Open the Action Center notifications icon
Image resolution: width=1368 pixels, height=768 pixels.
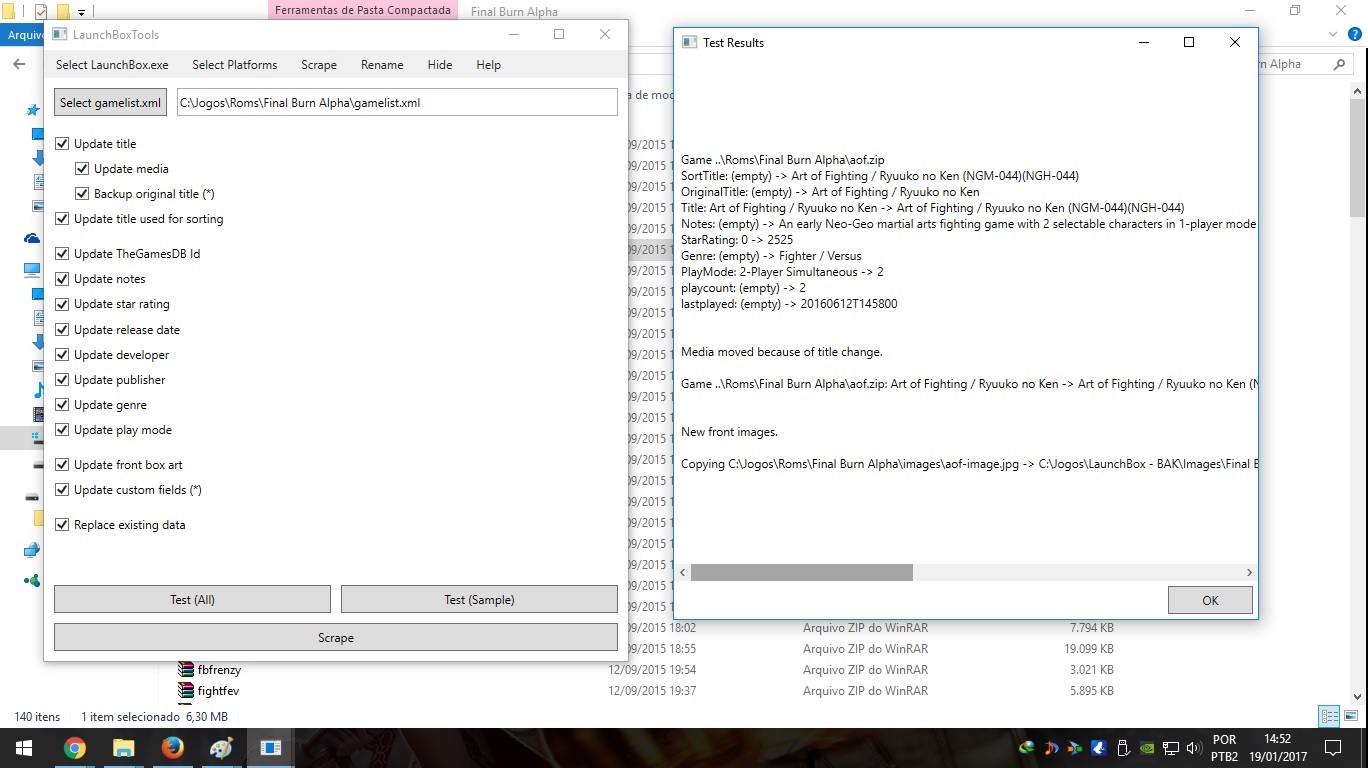click(1332, 747)
